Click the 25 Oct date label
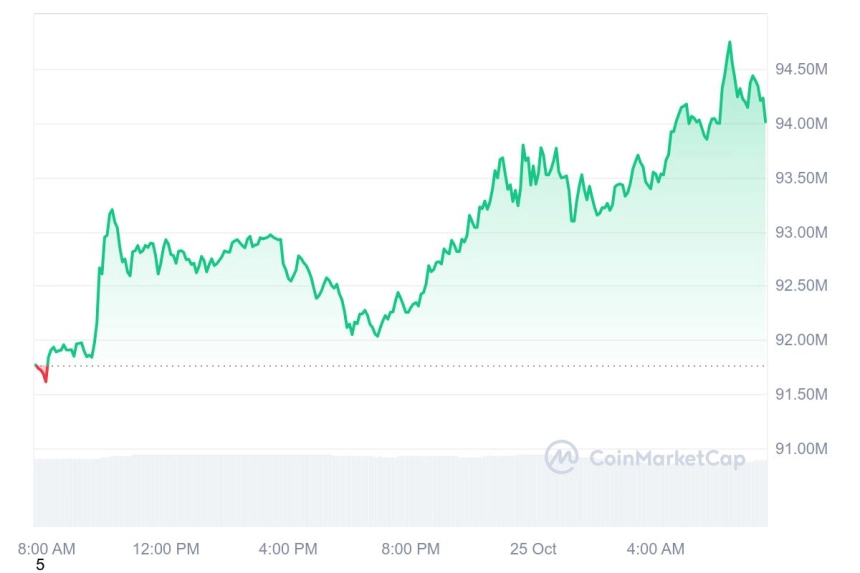Image resolution: width=860 pixels, height=573 pixels. tap(533, 549)
